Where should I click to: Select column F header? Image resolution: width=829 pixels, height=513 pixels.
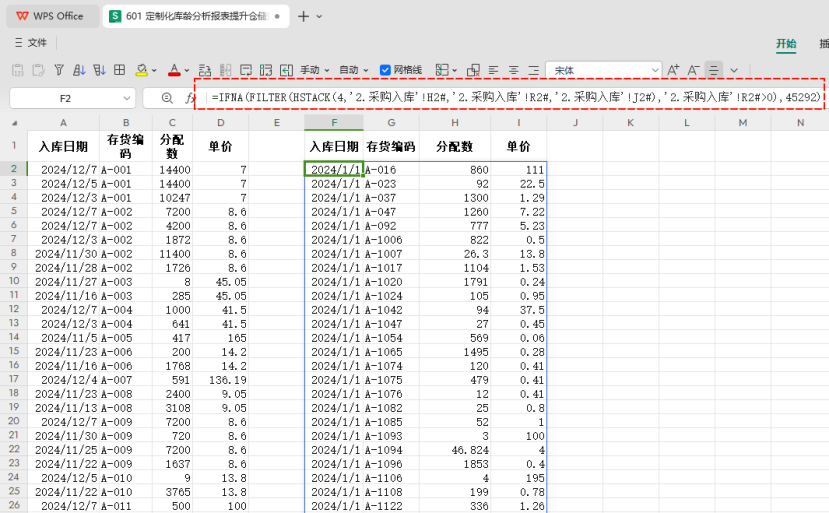click(x=333, y=122)
